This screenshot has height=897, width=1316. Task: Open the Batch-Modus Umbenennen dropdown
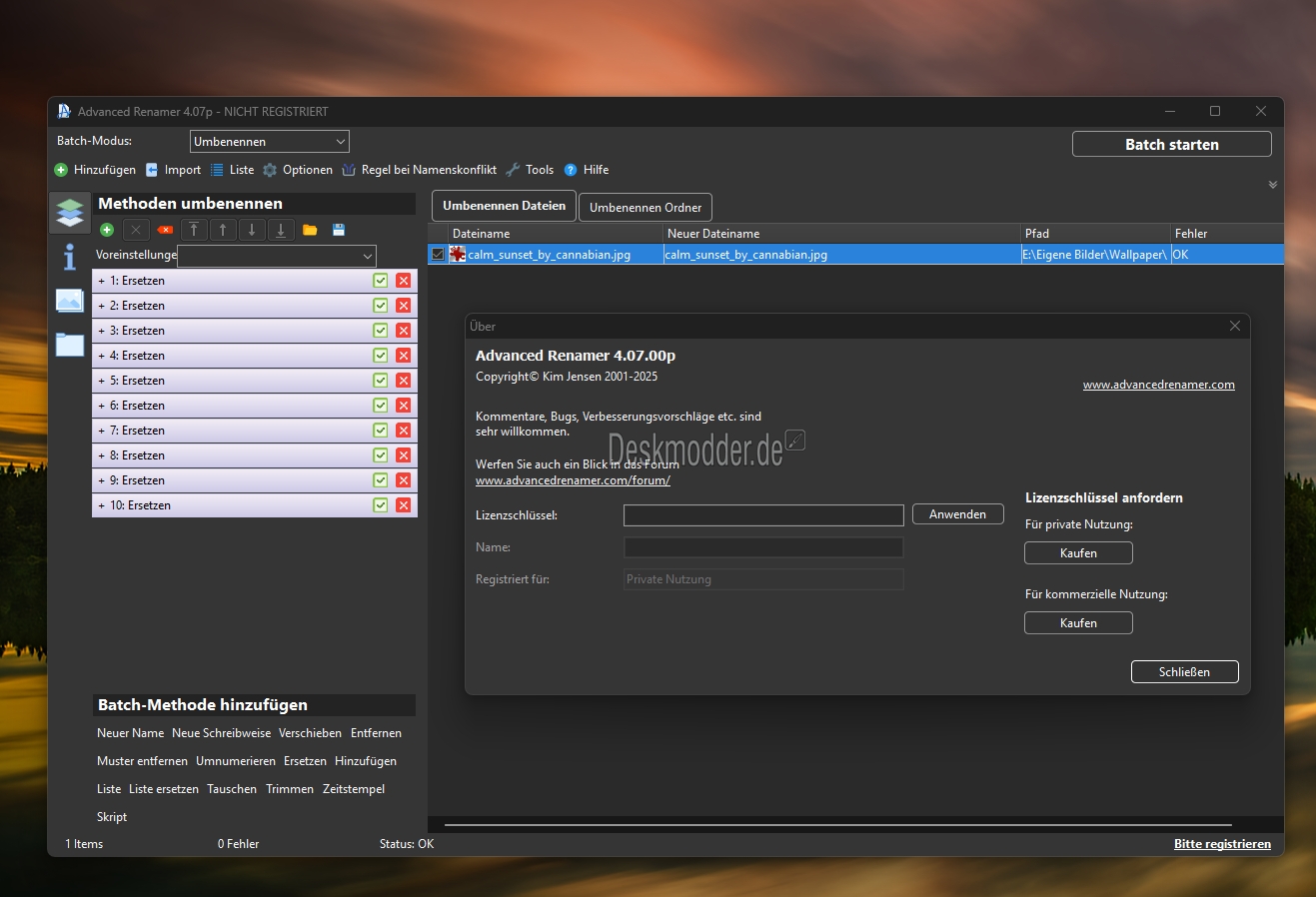[270, 142]
